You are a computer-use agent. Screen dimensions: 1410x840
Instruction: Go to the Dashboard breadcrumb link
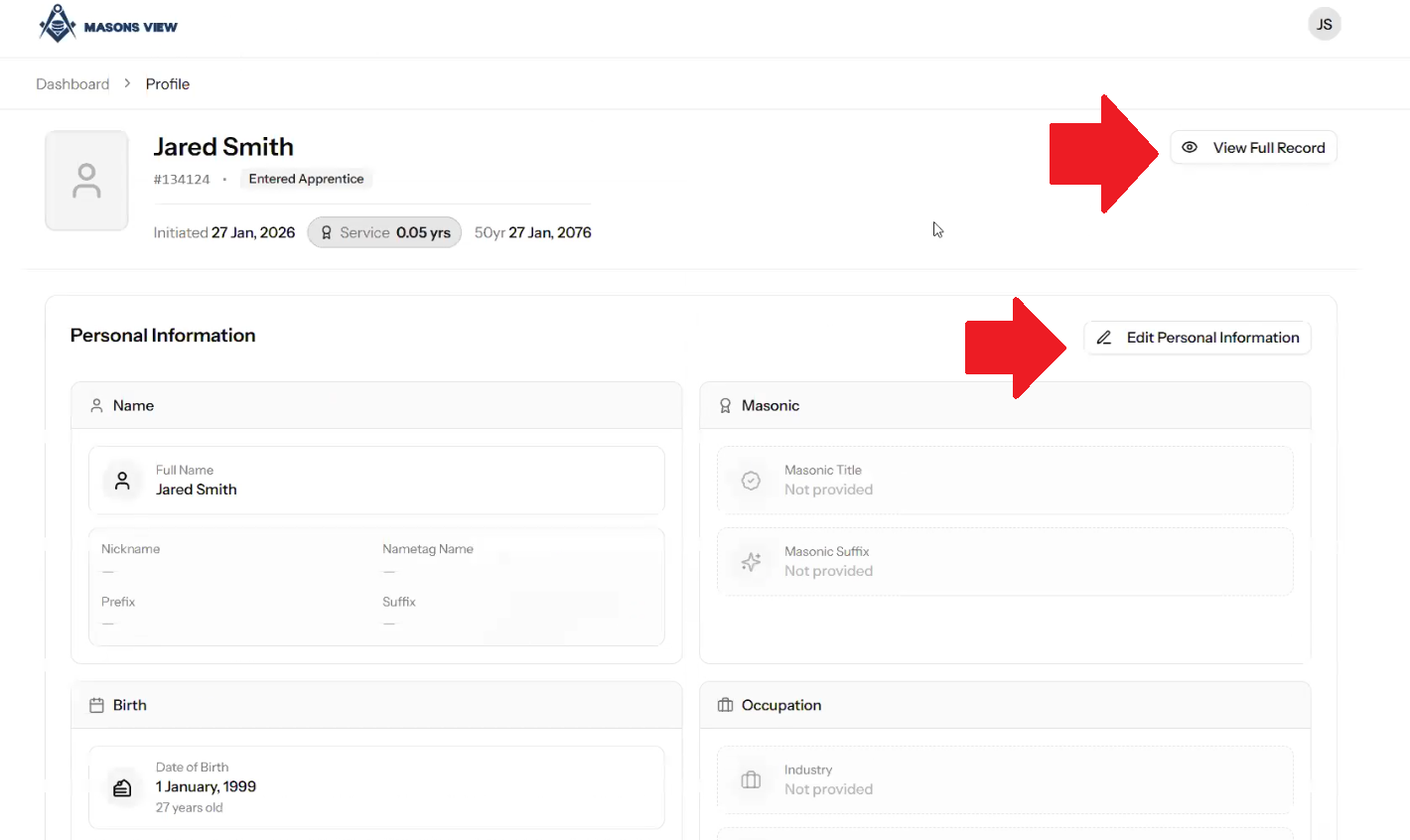pos(72,83)
